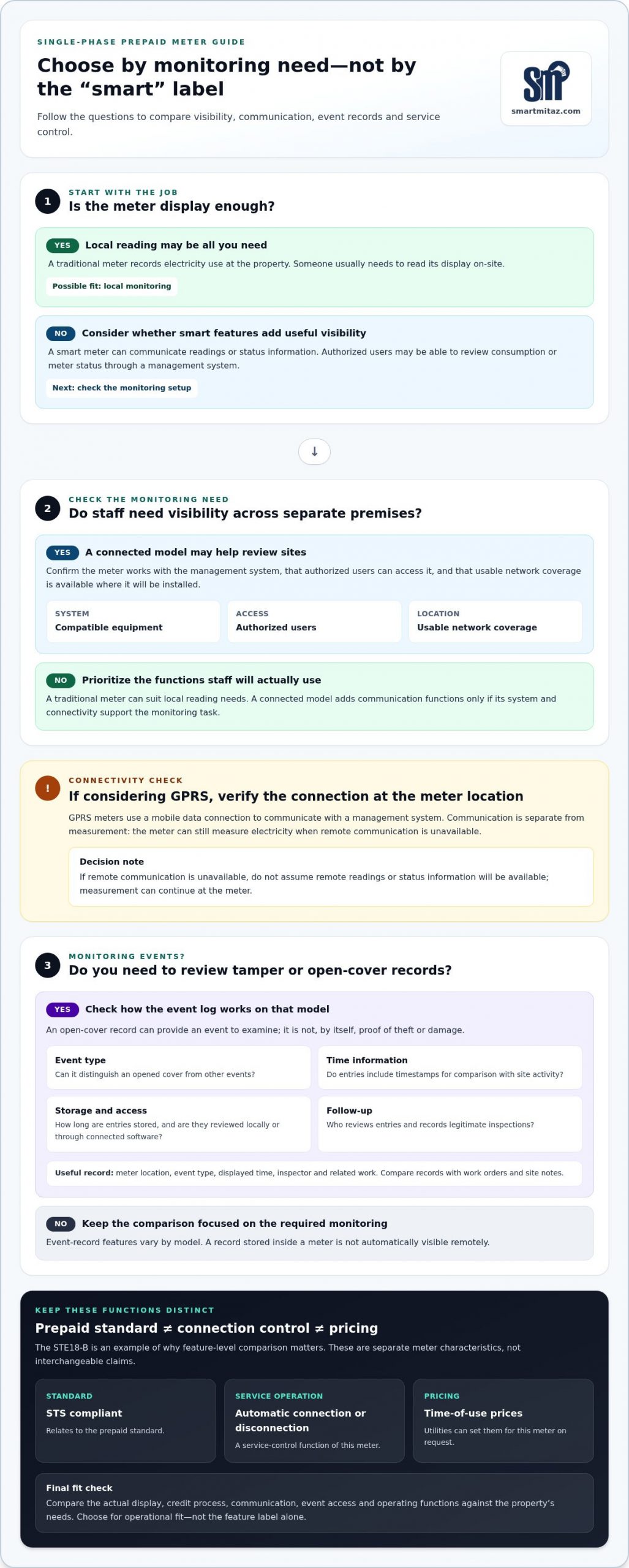Open the Usable network coverage card
This screenshot has height=1568, width=629.
pos(495,621)
